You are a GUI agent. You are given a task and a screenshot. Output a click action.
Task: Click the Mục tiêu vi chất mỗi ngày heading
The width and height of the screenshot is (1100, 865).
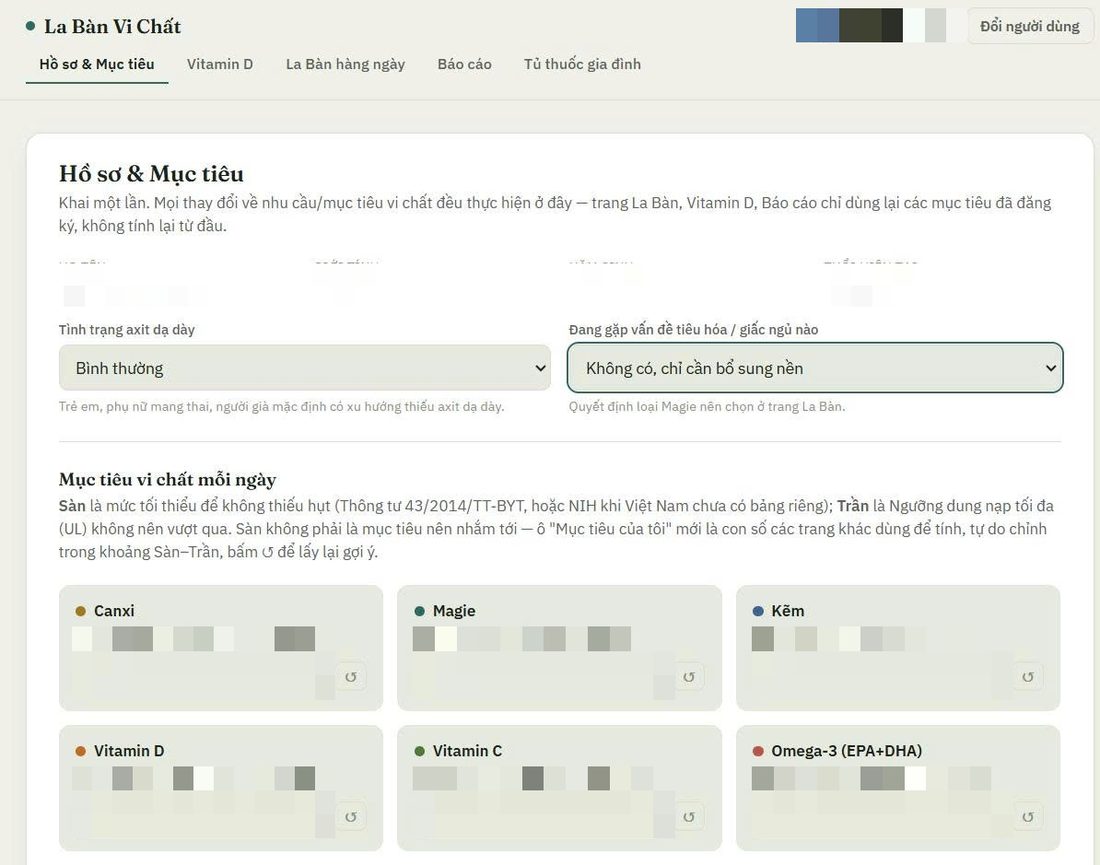click(x=168, y=479)
